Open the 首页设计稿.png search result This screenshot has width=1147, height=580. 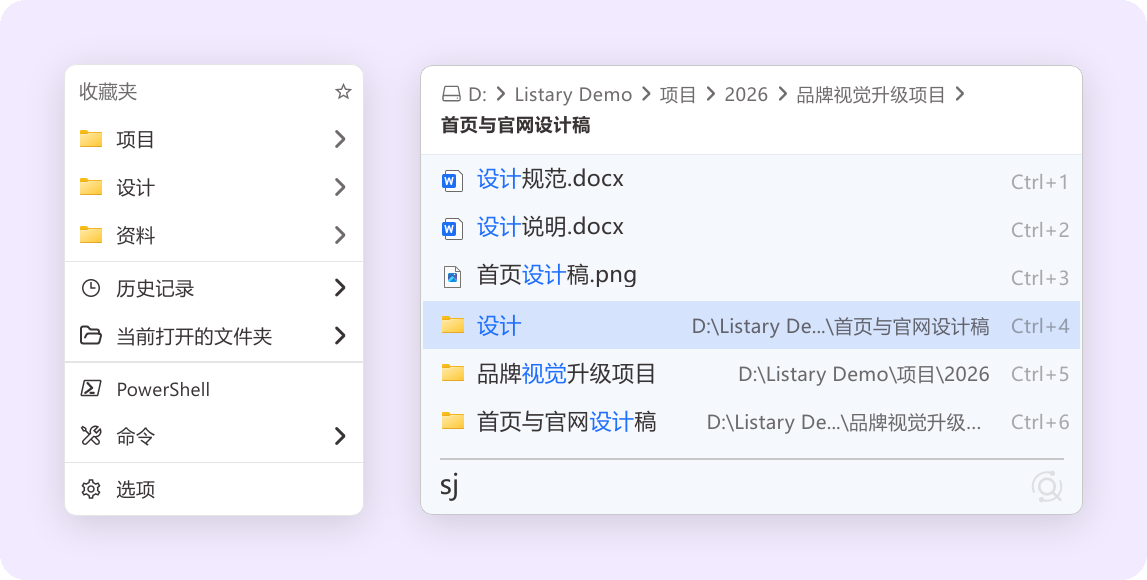coord(751,277)
